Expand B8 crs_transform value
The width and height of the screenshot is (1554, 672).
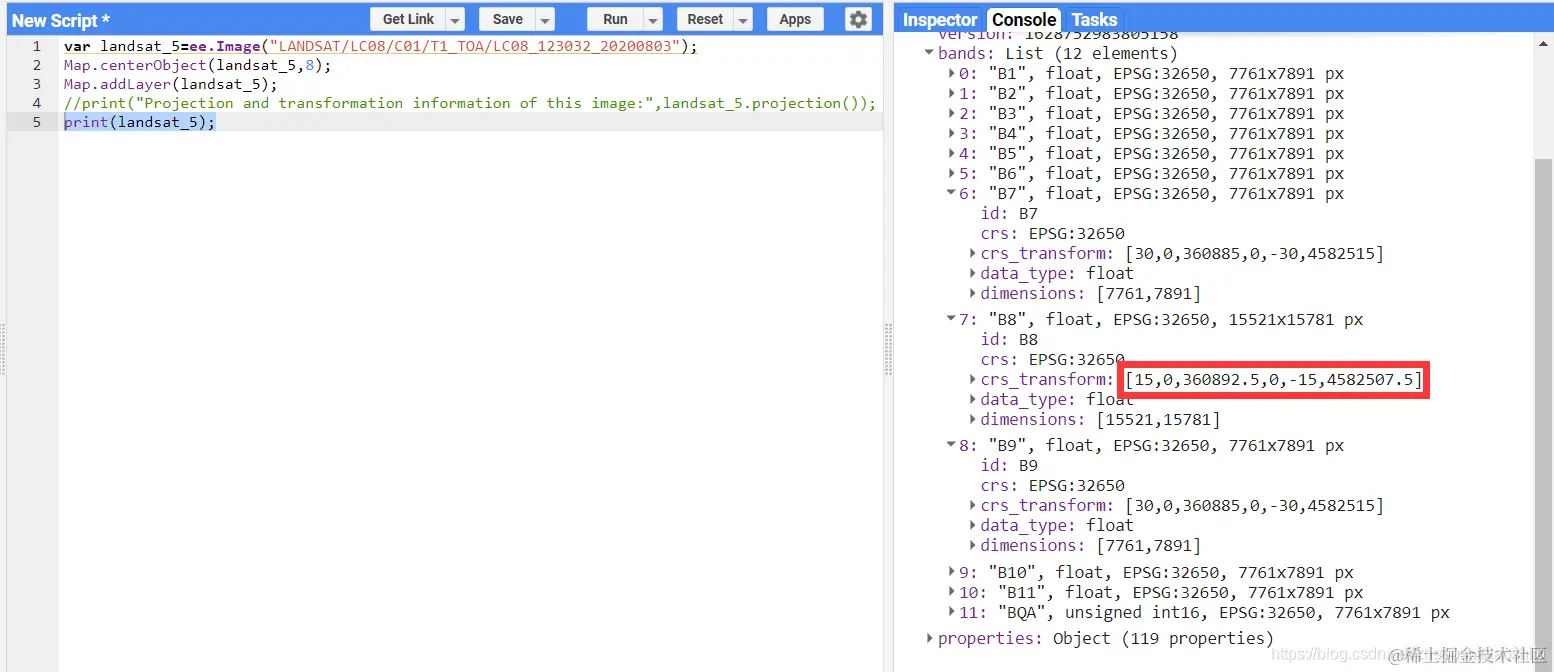coord(973,379)
